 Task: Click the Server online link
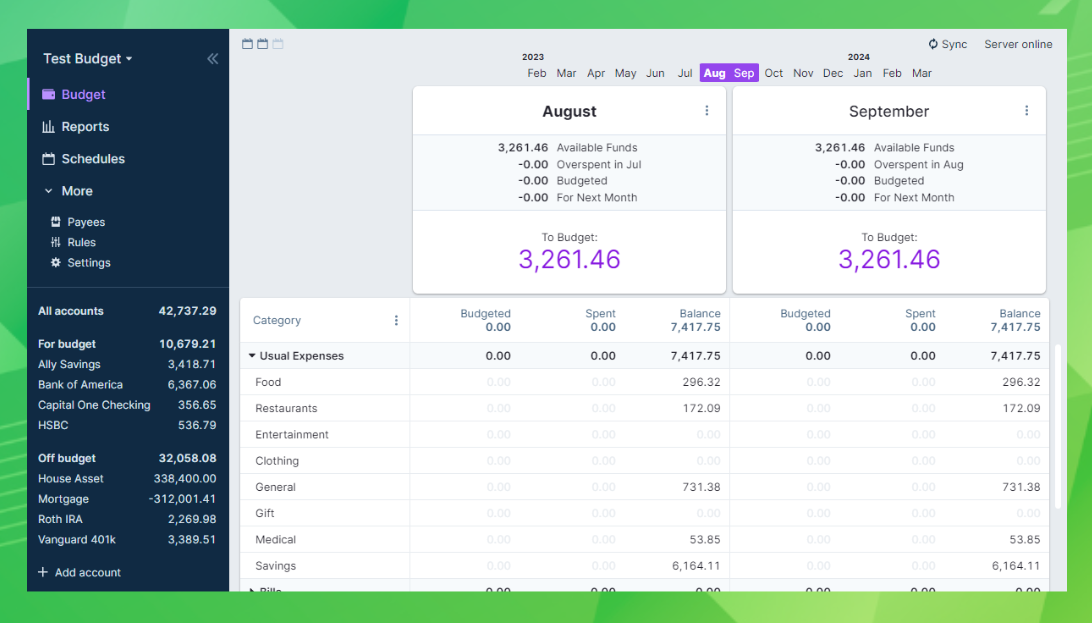1018,44
